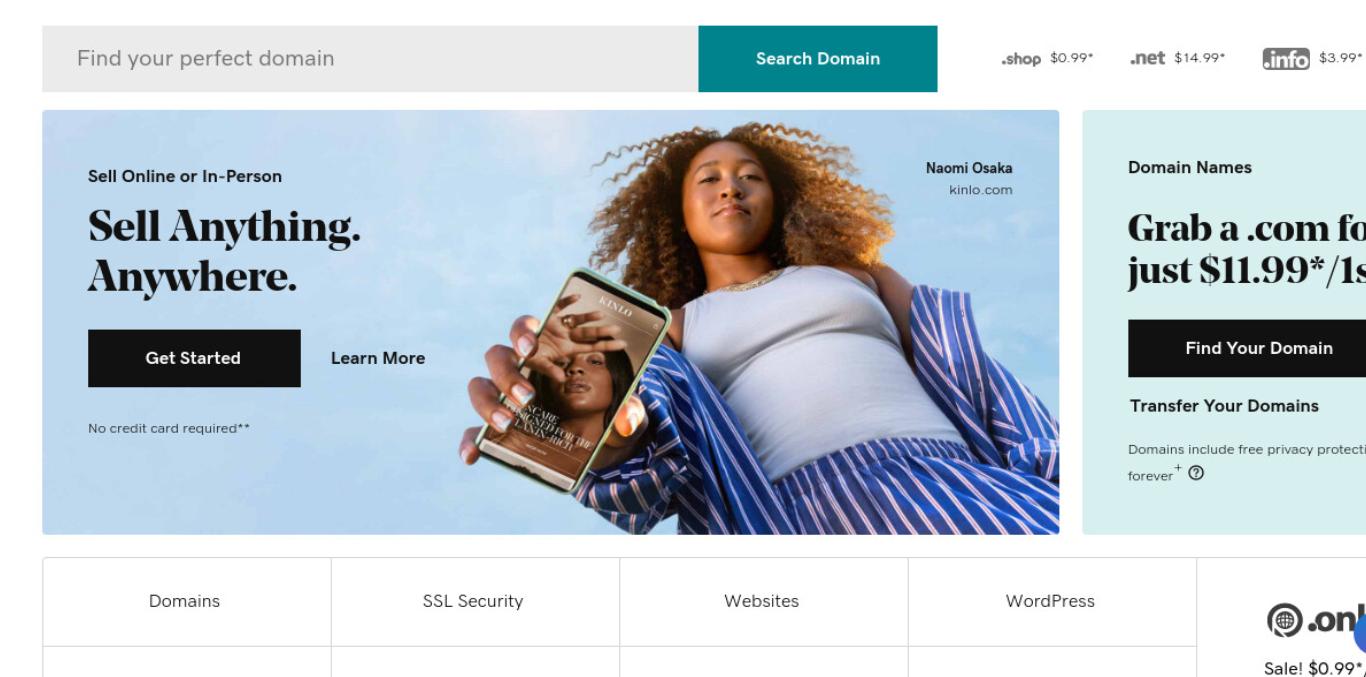The width and height of the screenshot is (1366, 677).
Task: Select the Domains tab
Action: point(186,601)
